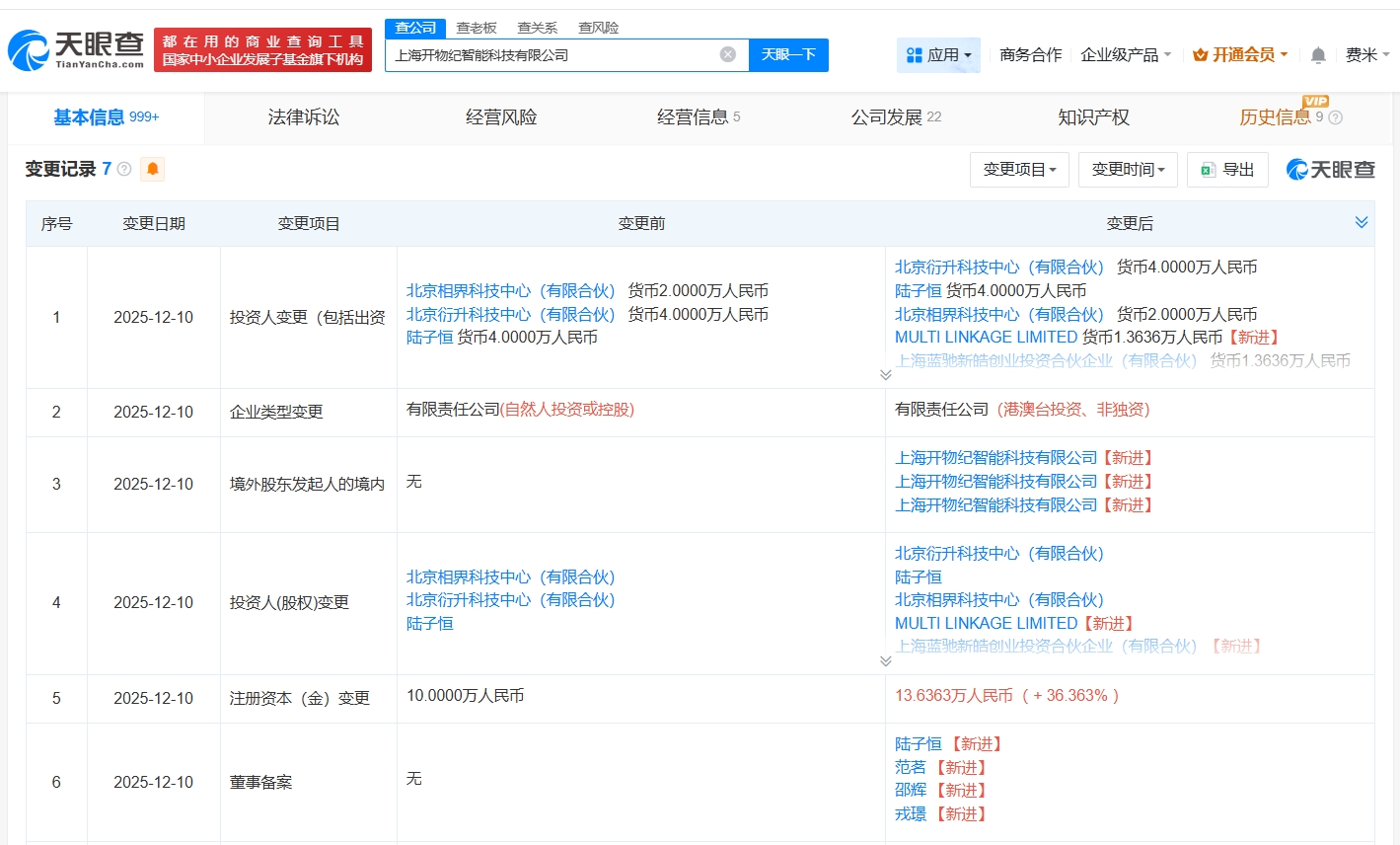
Task: Open the 变更项目 filter dropdown
Action: point(1019,170)
